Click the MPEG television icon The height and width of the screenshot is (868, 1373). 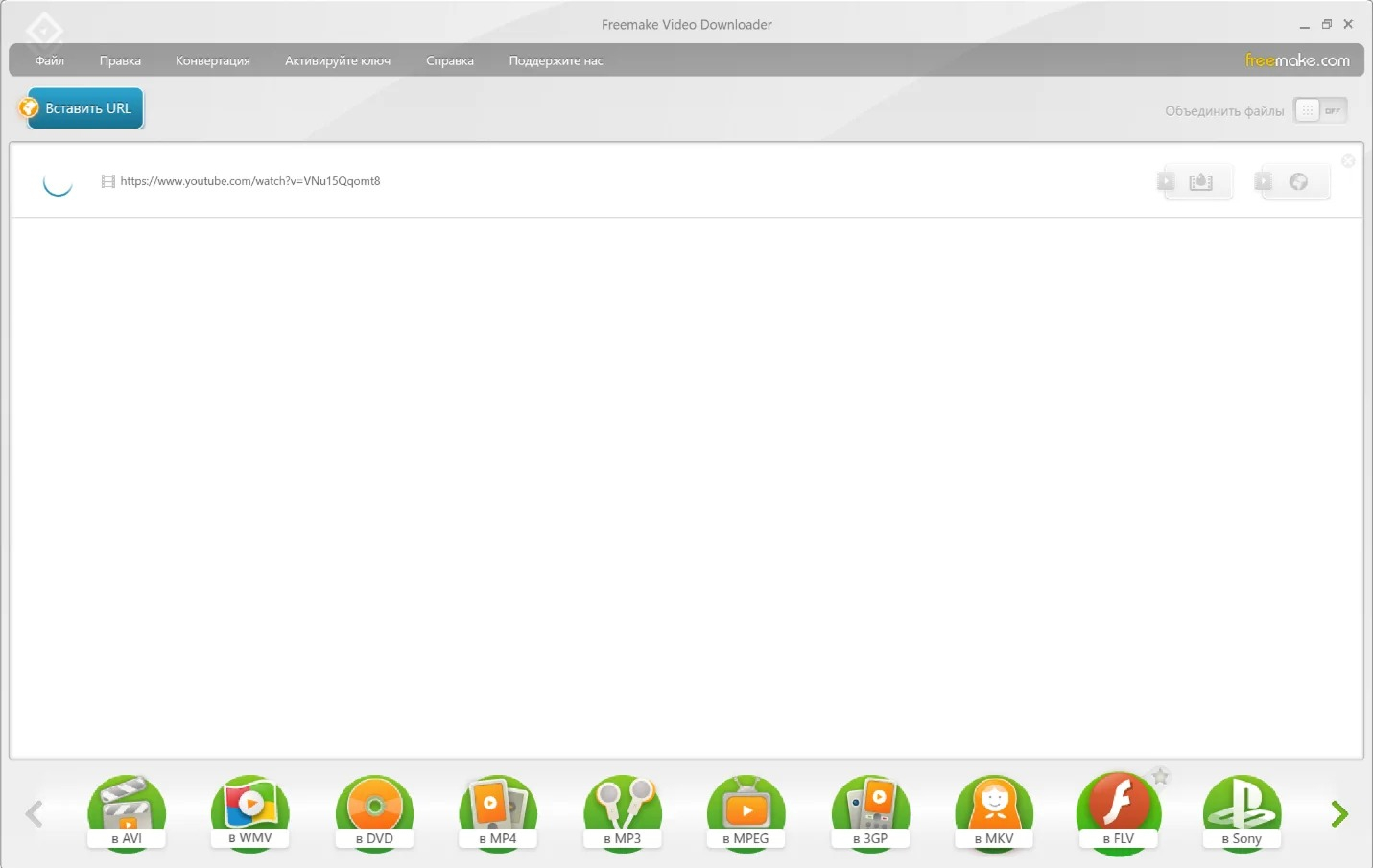point(746,813)
